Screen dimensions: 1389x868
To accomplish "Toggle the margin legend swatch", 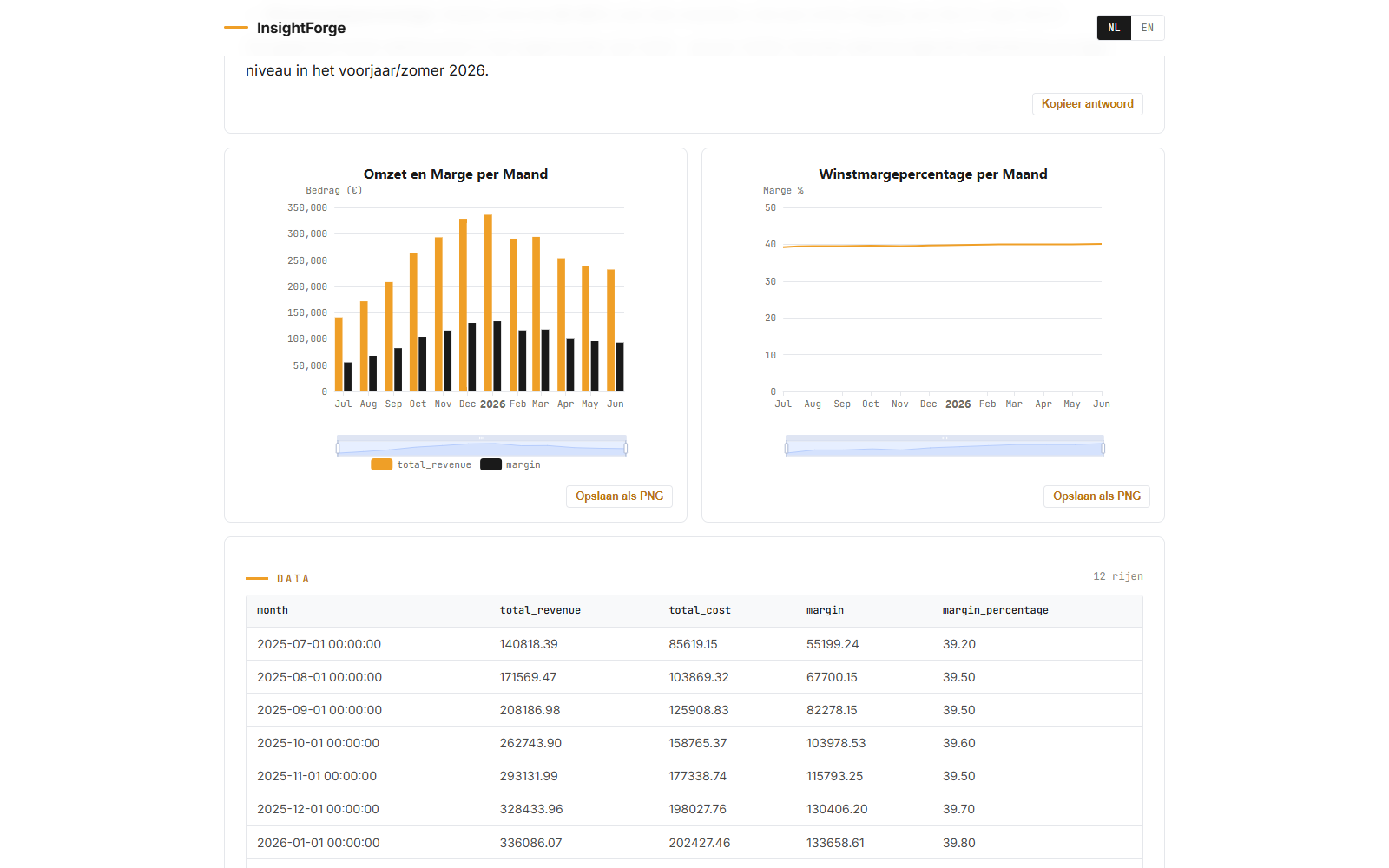I will click(x=491, y=464).
